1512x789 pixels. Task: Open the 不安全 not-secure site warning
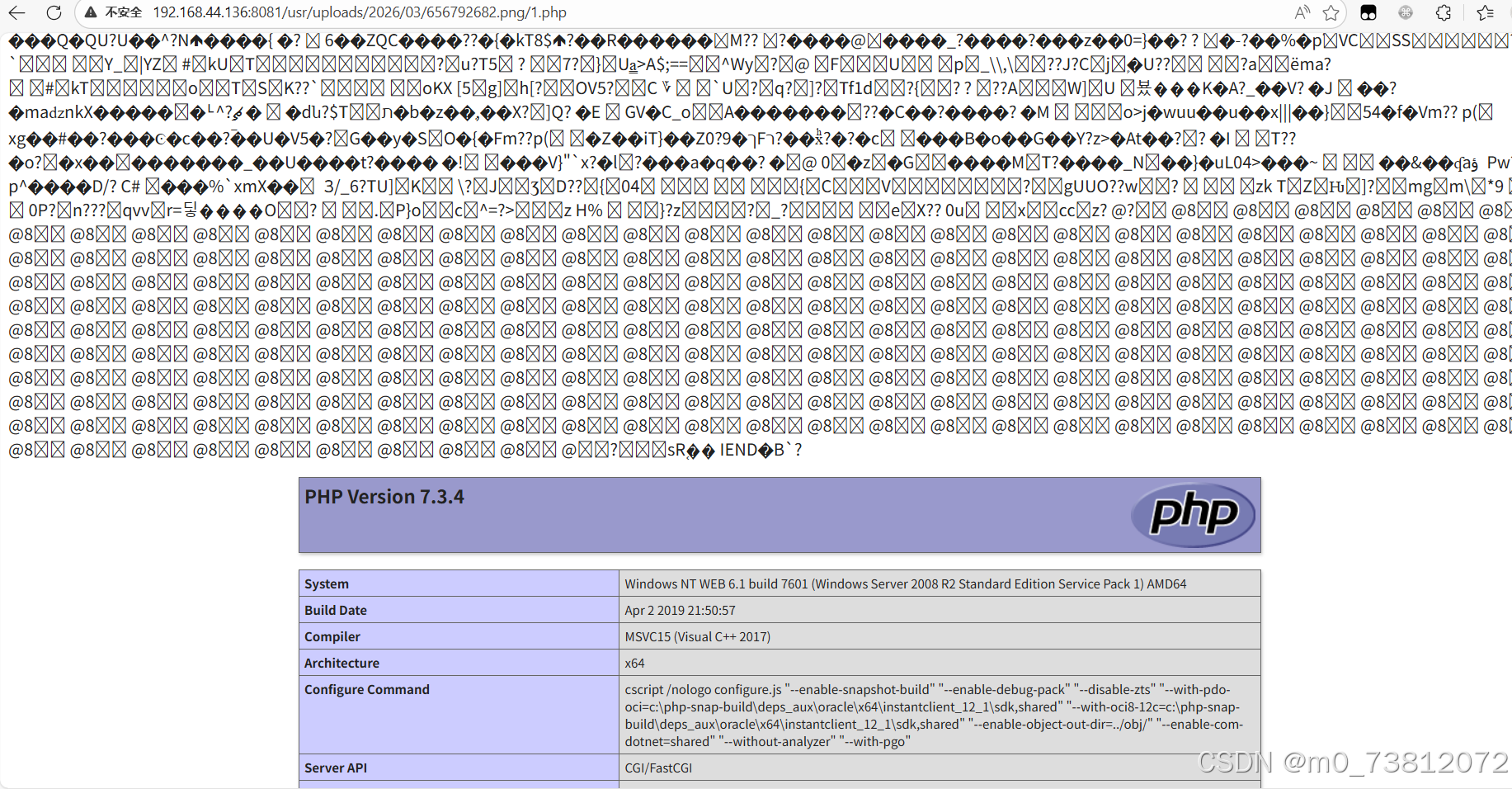point(114,12)
